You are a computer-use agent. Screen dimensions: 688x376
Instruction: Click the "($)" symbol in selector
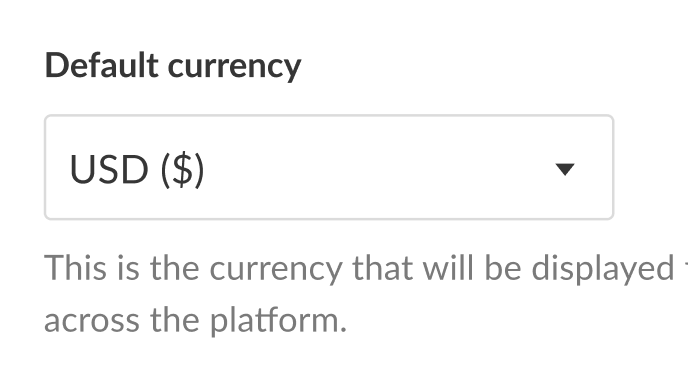[x=183, y=171]
